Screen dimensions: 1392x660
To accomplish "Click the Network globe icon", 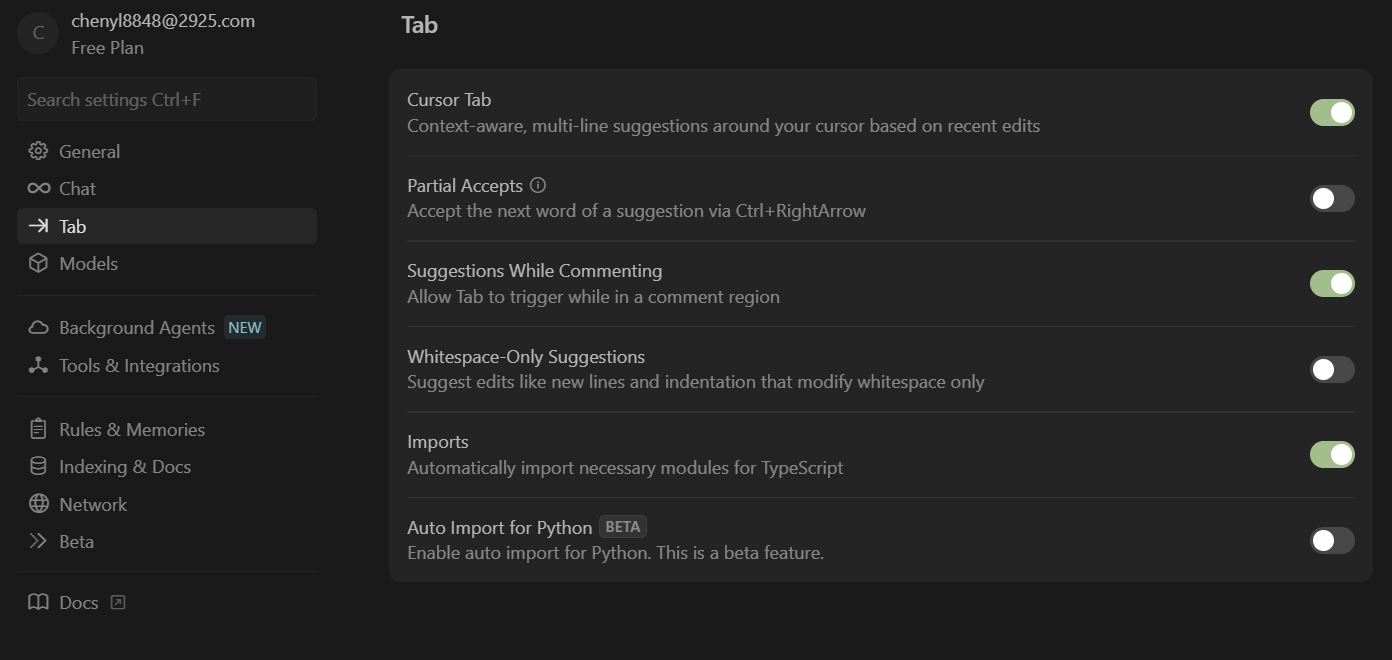I will pos(38,504).
